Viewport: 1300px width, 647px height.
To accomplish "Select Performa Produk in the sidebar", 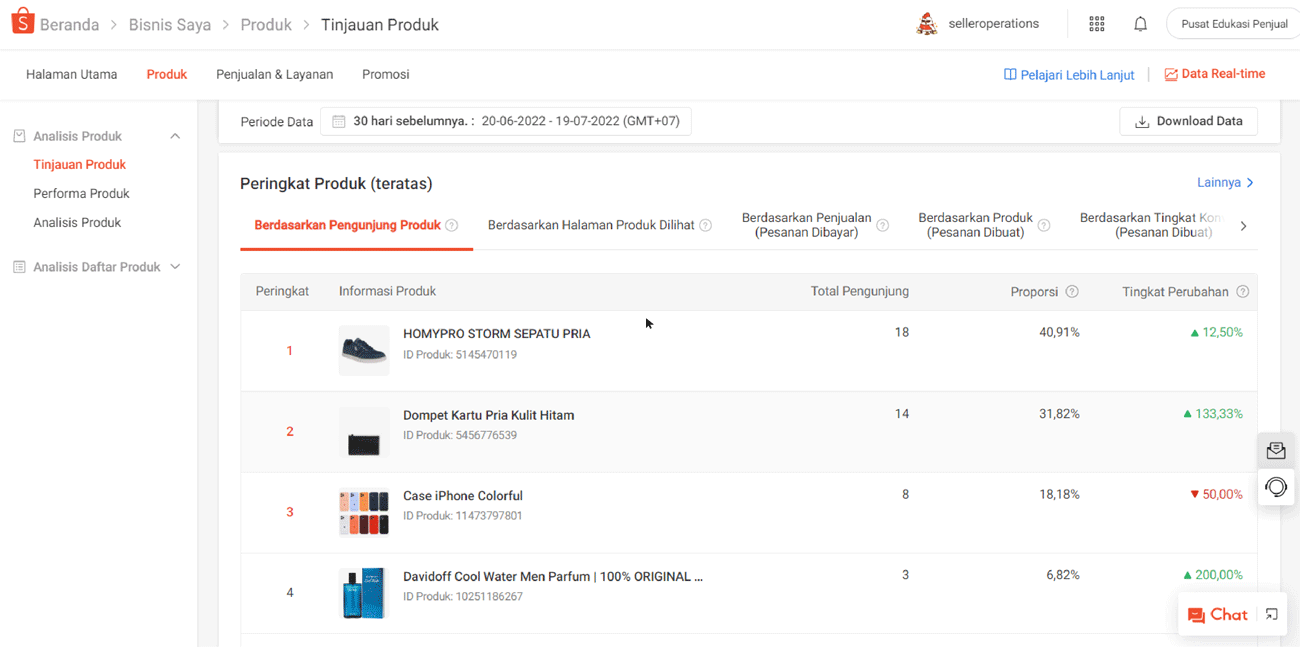I will pyautogui.click(x=81, y=193).
